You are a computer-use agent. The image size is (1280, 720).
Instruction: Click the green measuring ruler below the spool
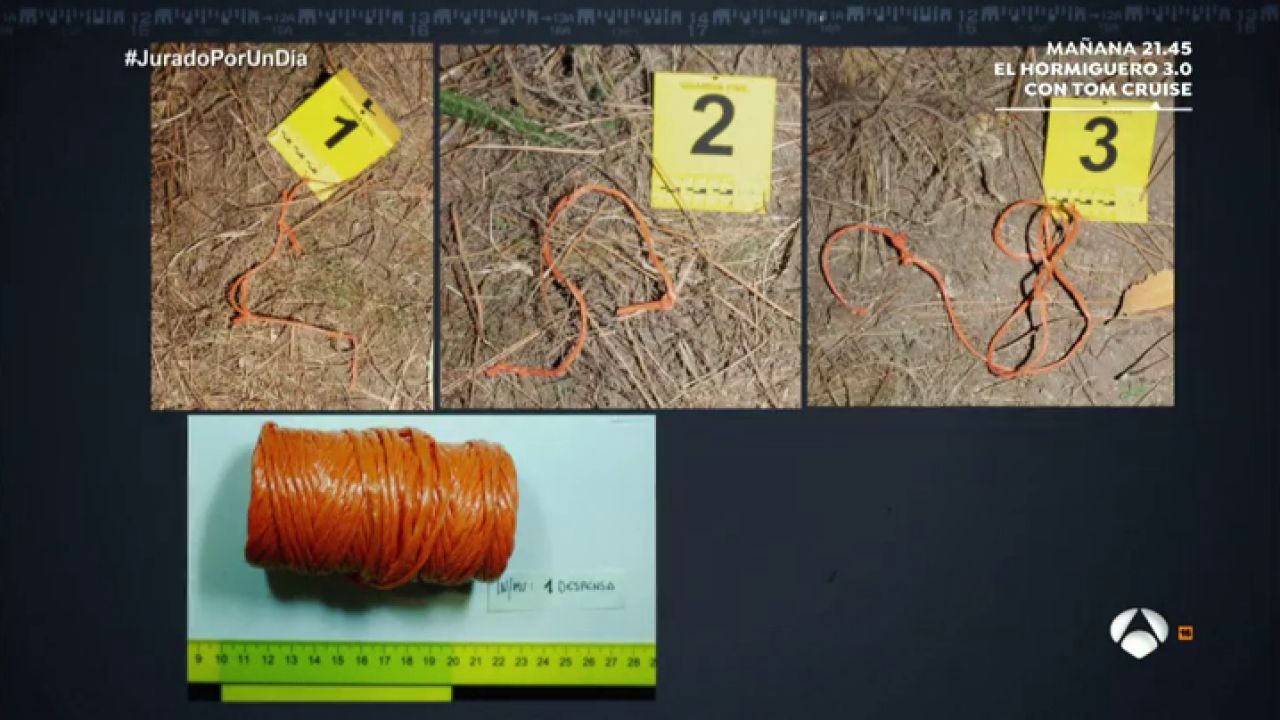click(421, 661)
